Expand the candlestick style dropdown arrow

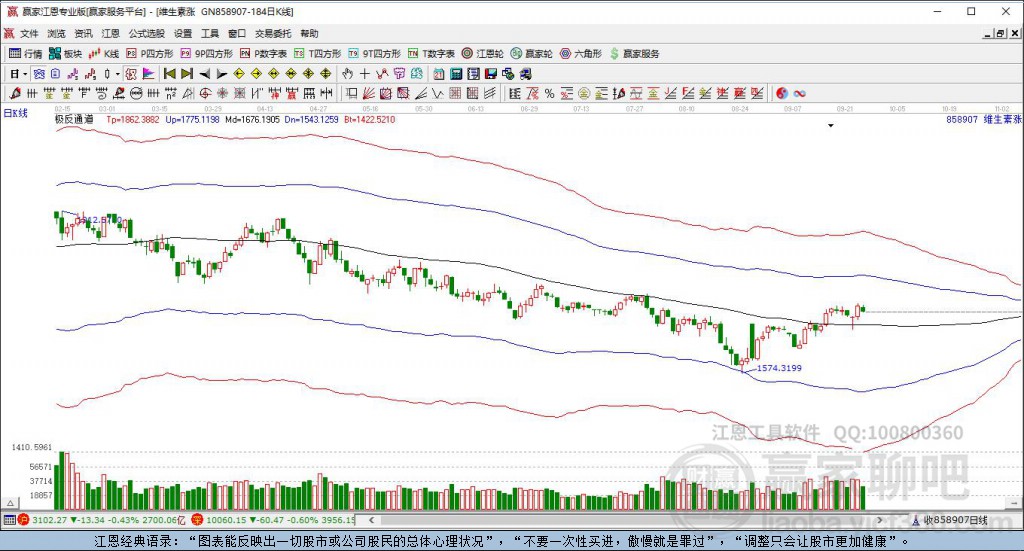click(118, 74)
